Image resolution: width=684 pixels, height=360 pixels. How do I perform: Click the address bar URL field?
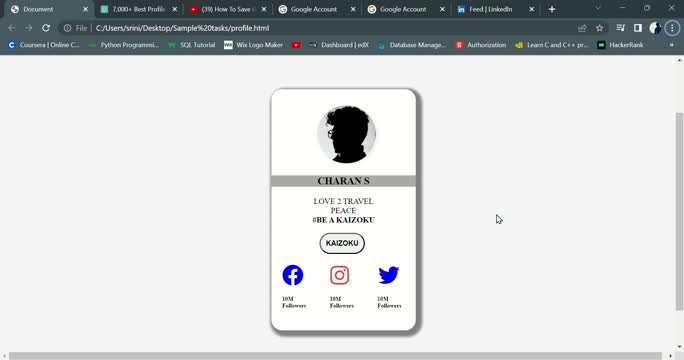coord(332,28)
